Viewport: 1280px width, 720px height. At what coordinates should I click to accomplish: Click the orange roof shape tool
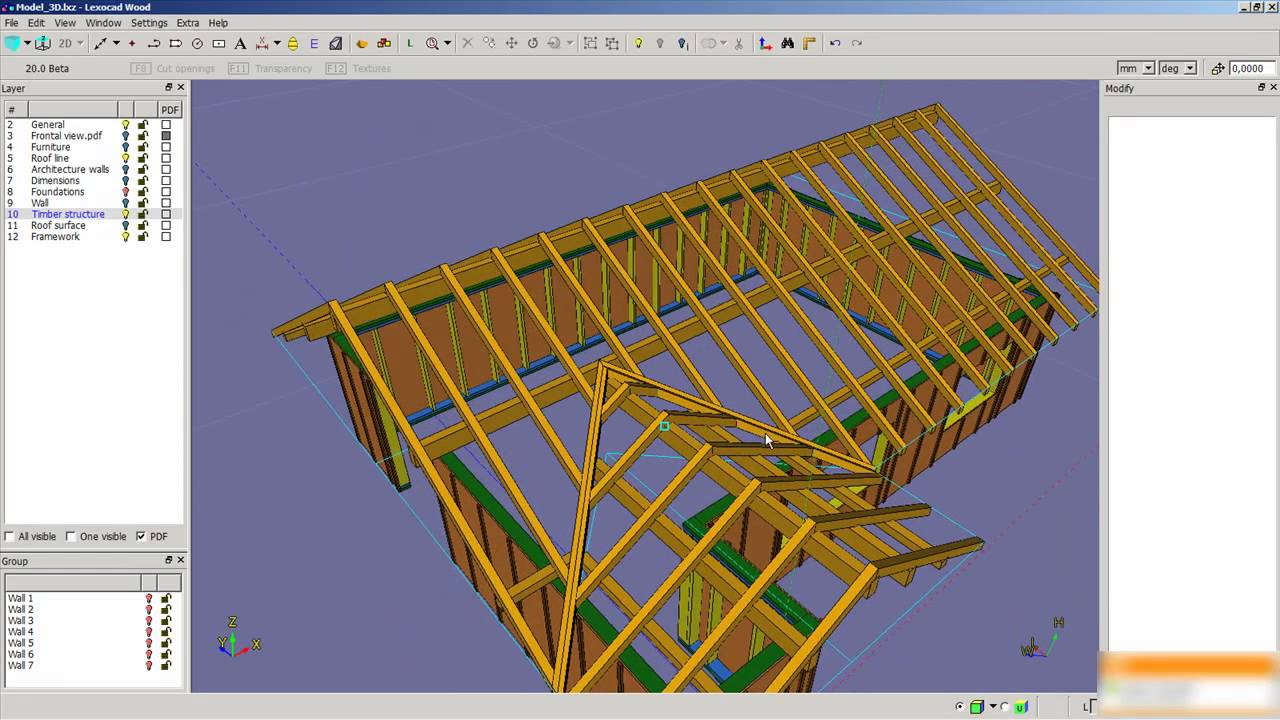362,43
